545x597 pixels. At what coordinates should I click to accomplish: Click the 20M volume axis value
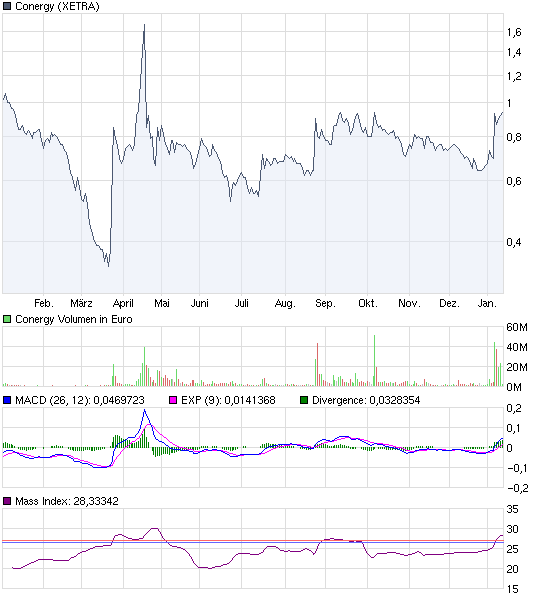[x=517, y=367]
